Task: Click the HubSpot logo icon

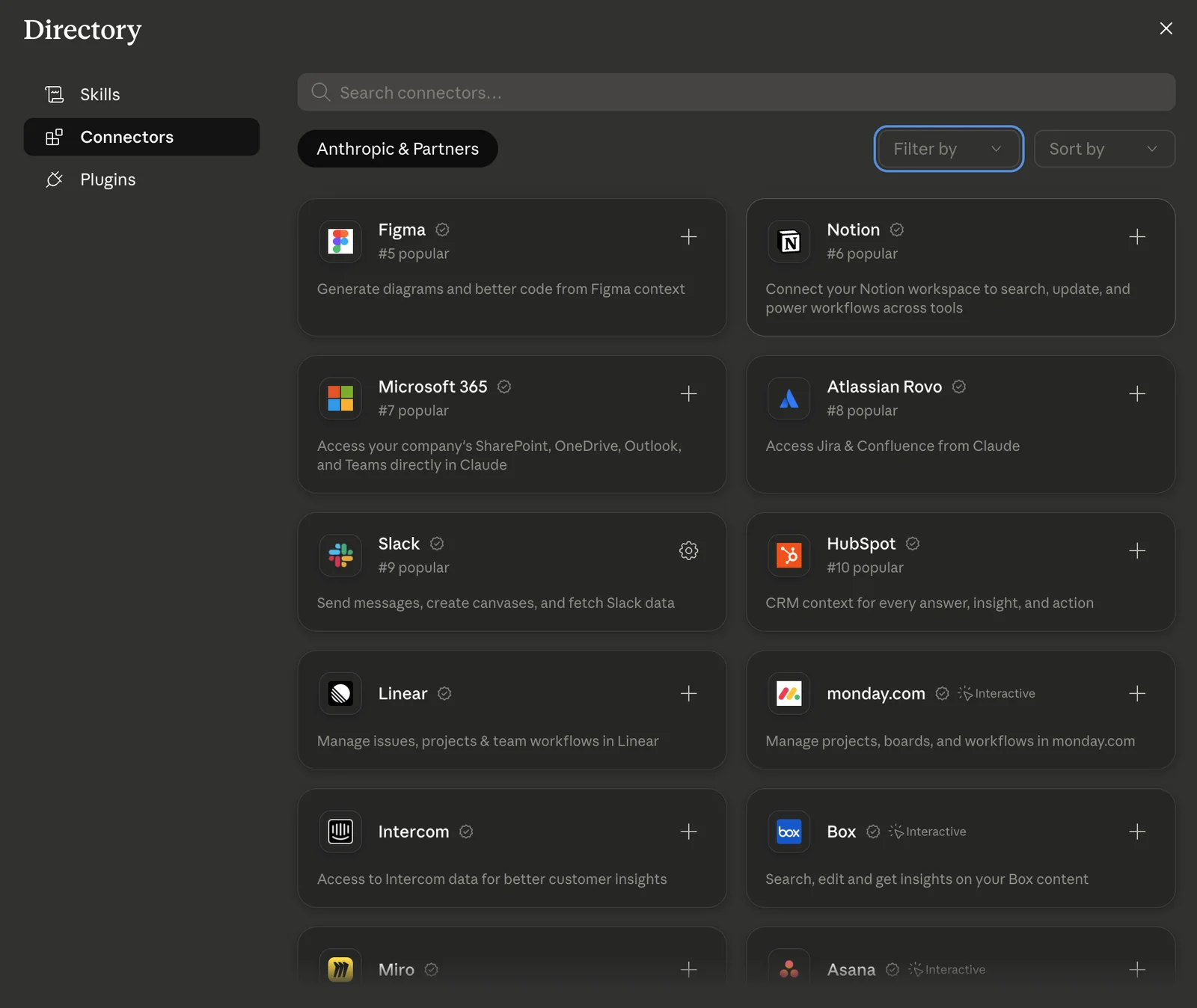Action: pyautogui.click(x=789, y=555)
